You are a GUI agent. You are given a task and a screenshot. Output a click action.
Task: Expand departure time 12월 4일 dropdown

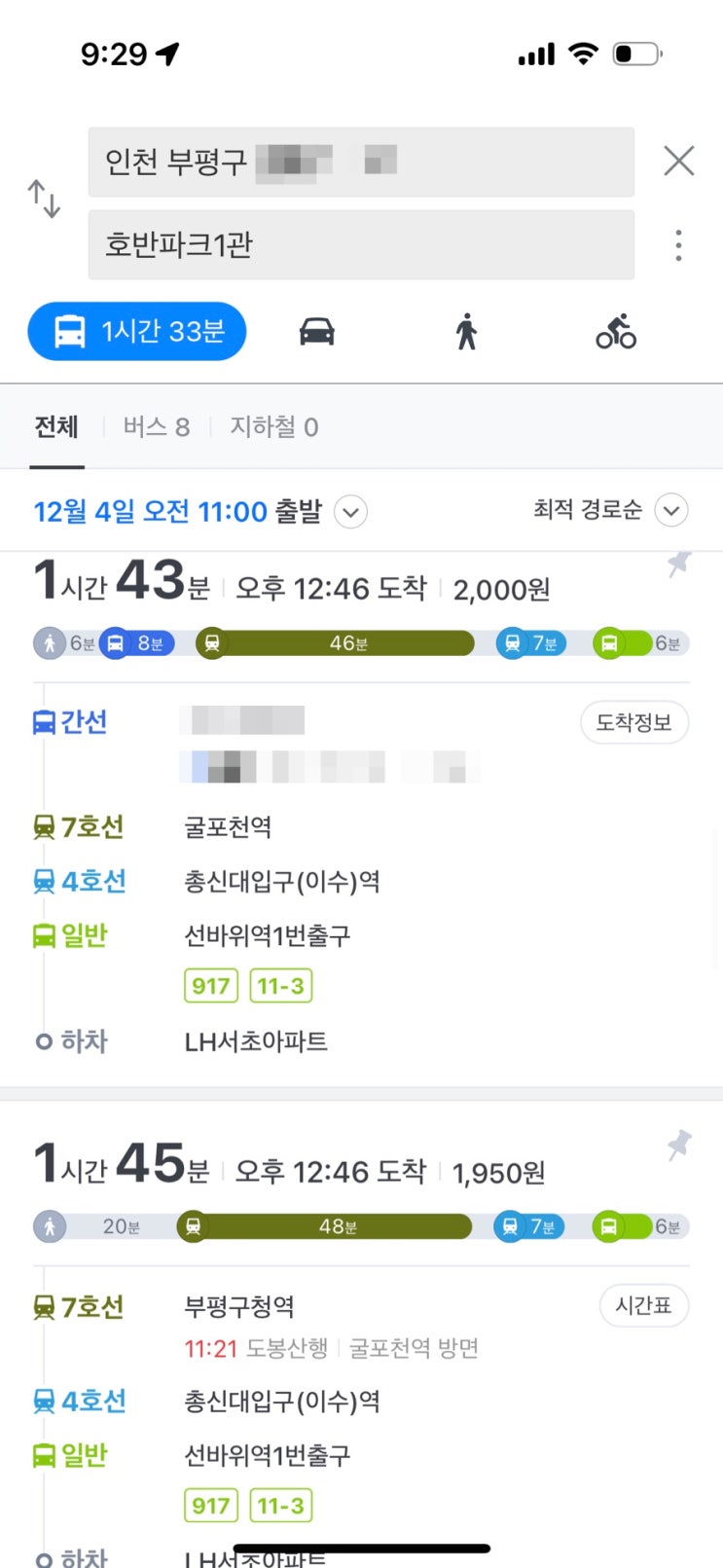tap(350, 511)
